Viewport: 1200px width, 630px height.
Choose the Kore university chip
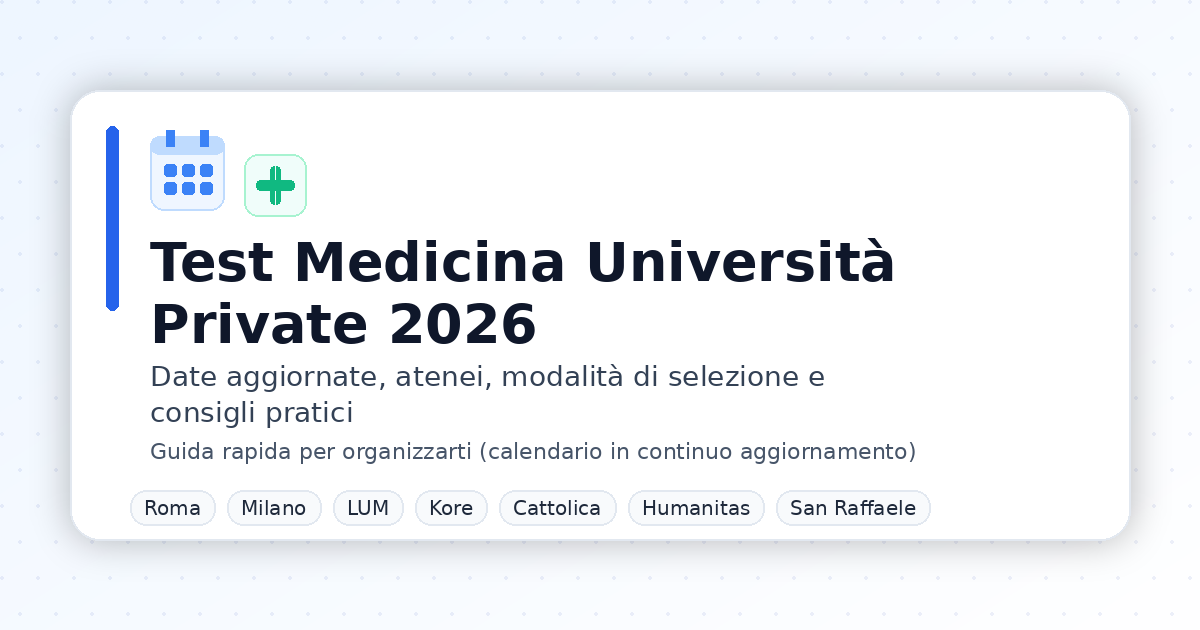pyautogui.click(x=451, y=508)
